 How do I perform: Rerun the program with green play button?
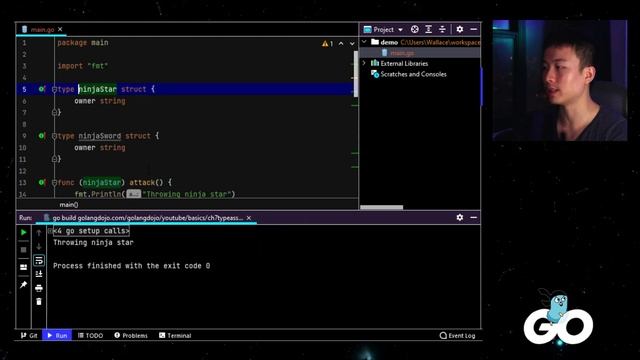pos(24,232)
